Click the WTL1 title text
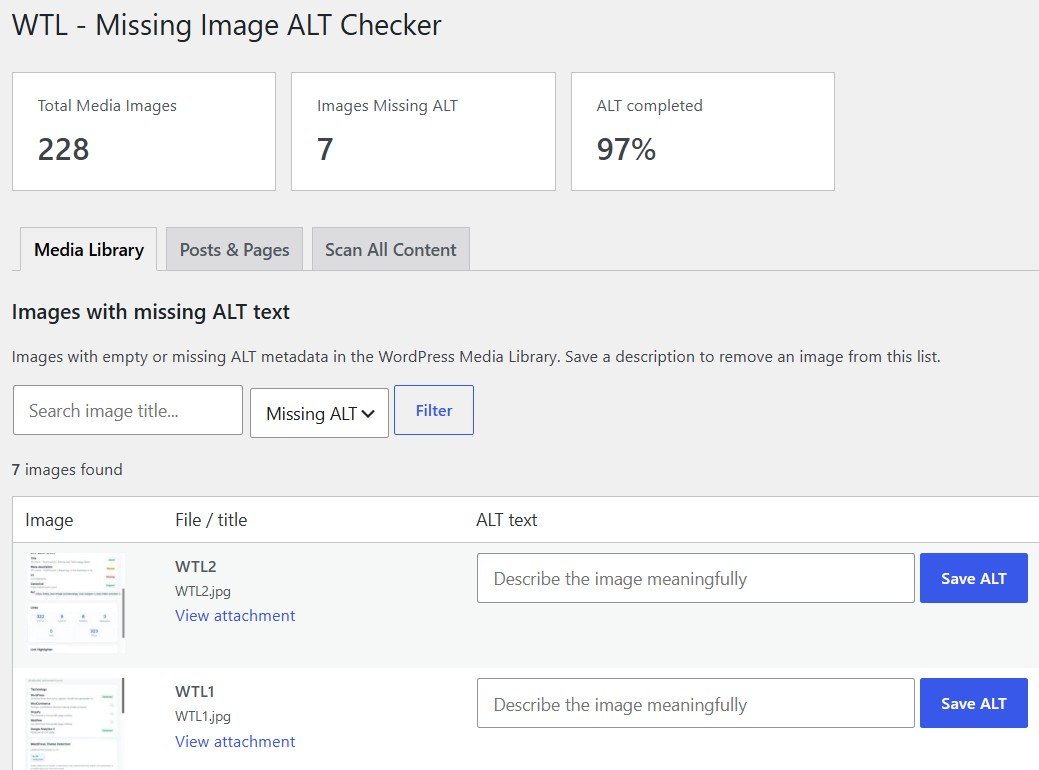 [195, 692]
